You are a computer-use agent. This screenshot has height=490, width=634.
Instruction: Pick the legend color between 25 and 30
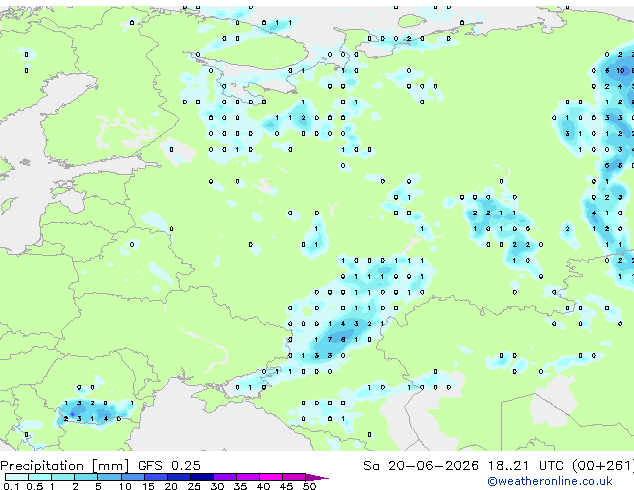click(201, 477)
